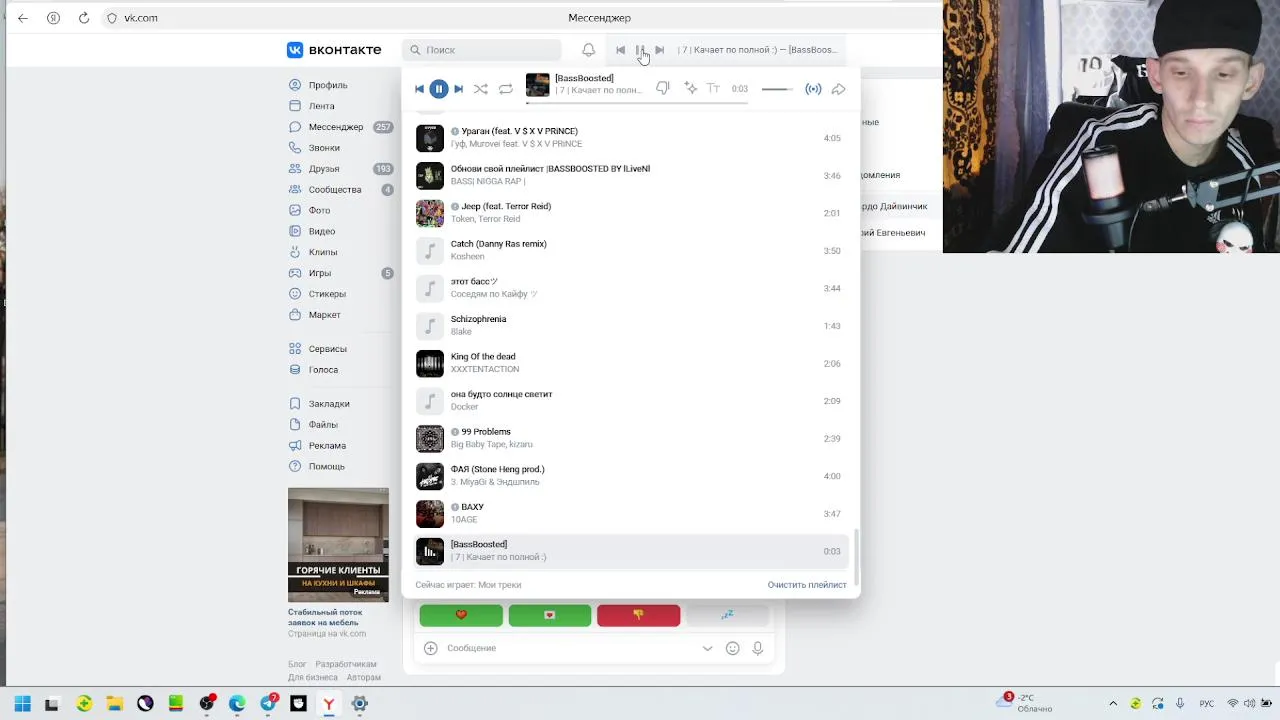Click the Сервисы sidebar icon

[x=295, y=349]
